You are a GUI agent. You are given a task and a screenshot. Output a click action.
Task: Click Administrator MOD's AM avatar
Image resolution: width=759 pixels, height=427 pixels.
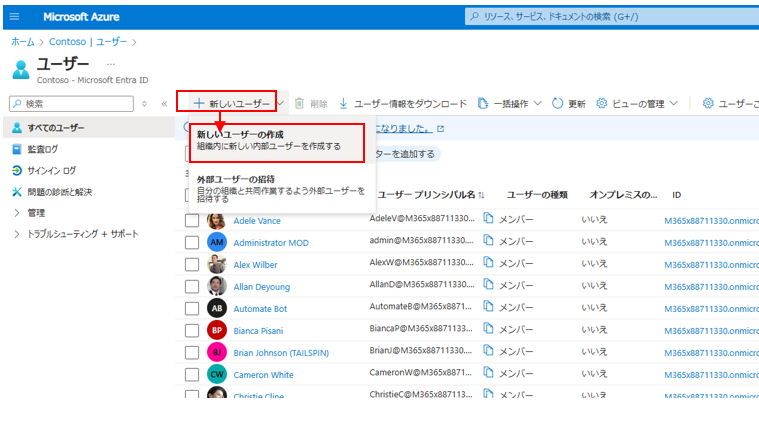coord(217,242)
